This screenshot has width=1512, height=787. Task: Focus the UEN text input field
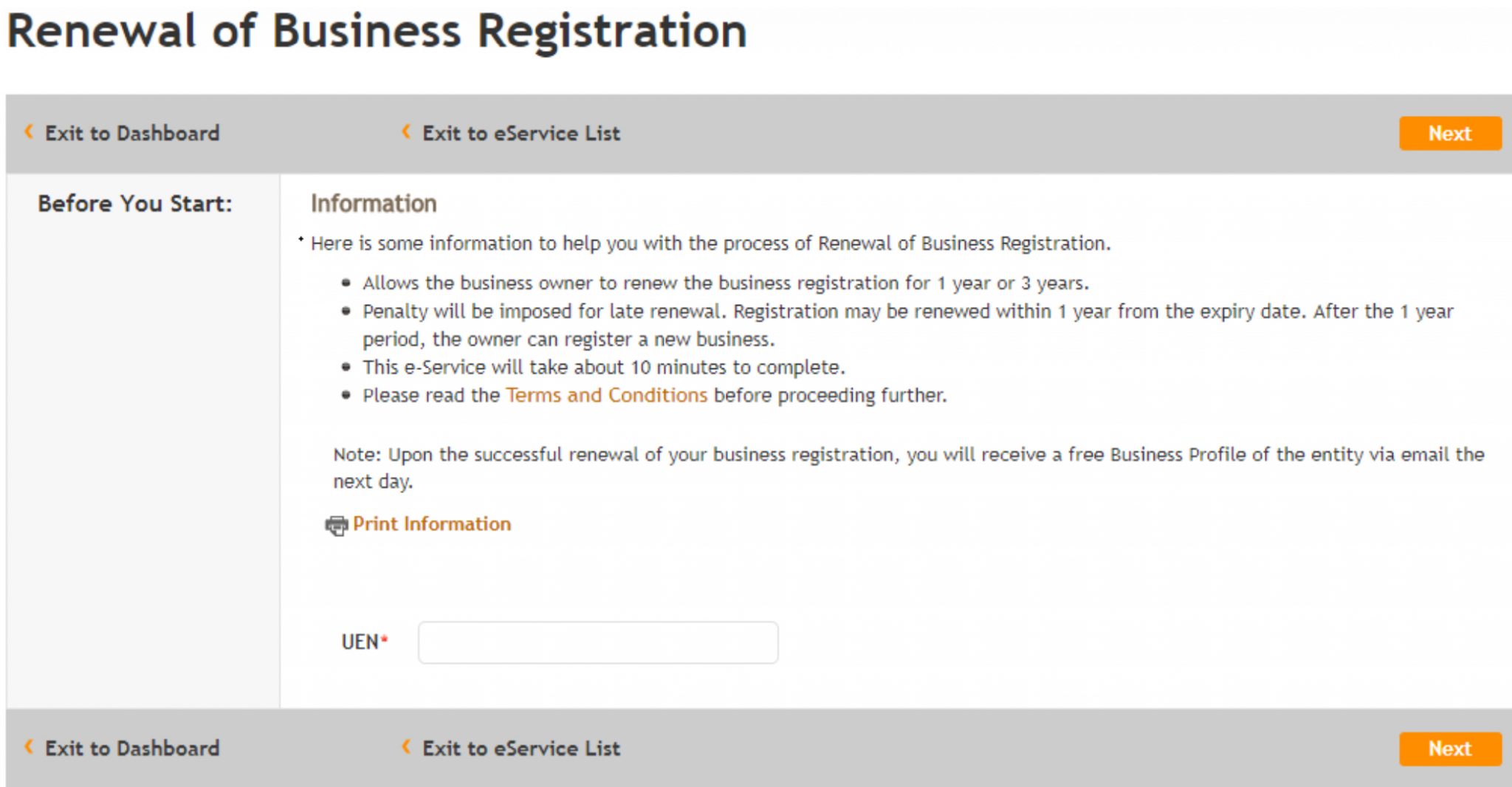click(x=598, y=642)
